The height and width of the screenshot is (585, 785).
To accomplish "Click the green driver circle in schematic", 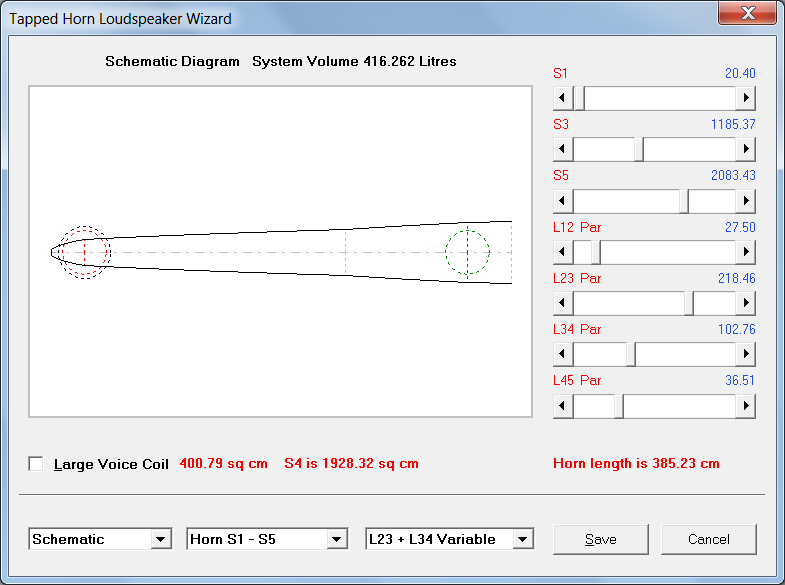I will (468, 252).
